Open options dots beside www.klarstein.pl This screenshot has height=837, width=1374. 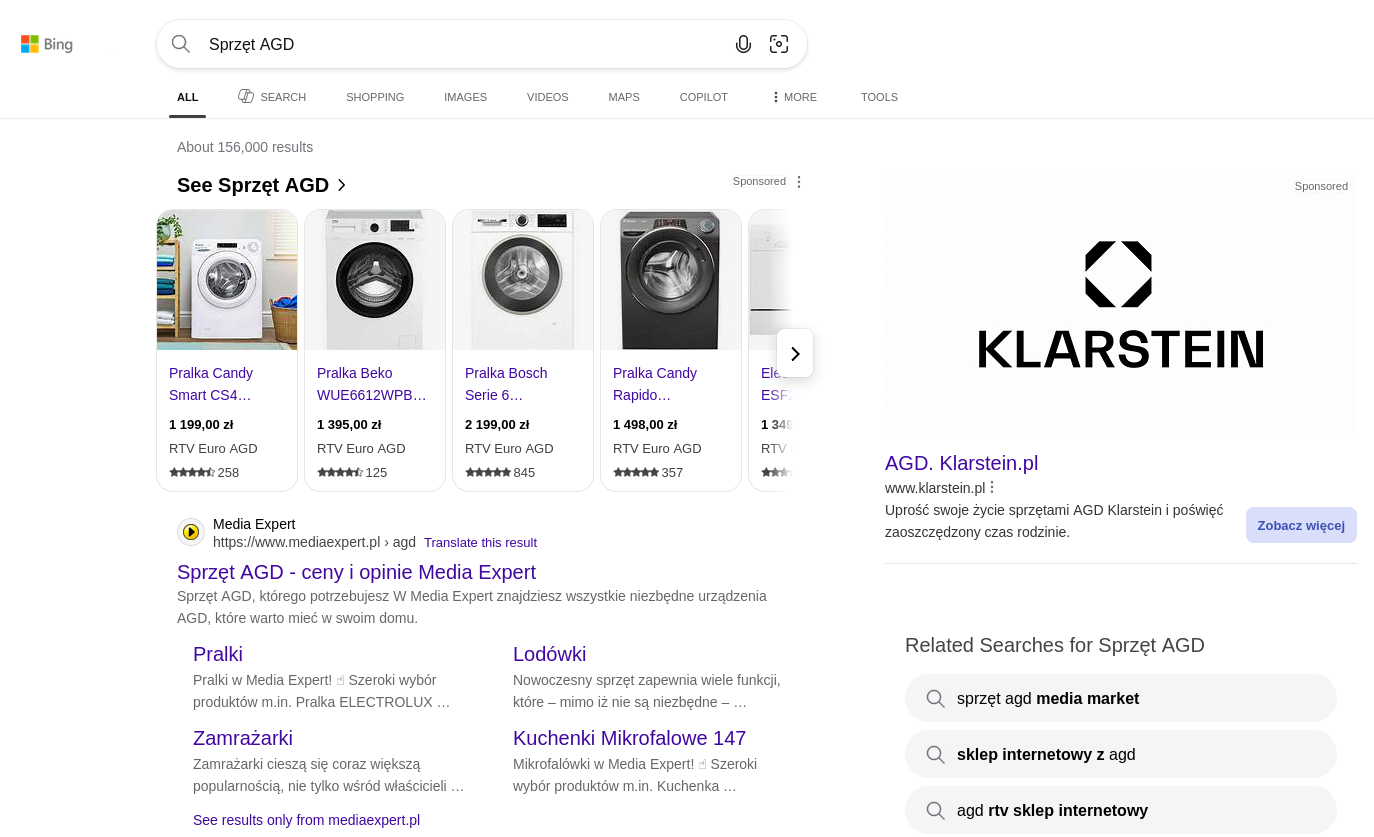pyautogui.click(x=992, y=488)
